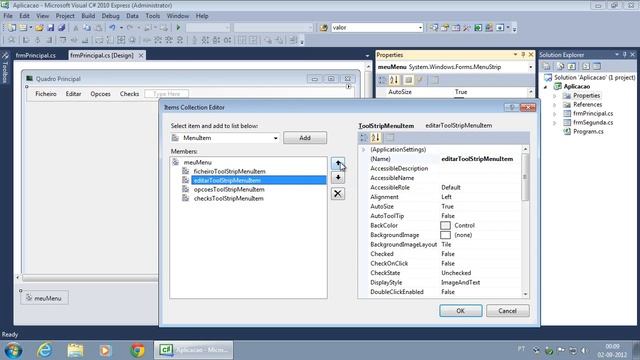The image size is (640, 360).
Task: Click Refresh icon in Solution Explorer toolbar
Action: click(572, 66)
